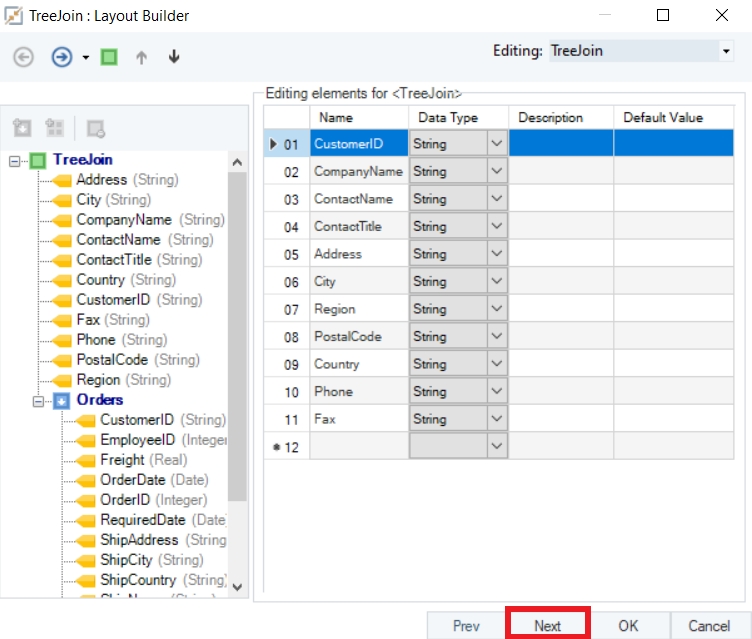Click the move up arrow icon
Viewport: 752px width, 639px height.
coord(141,57)
